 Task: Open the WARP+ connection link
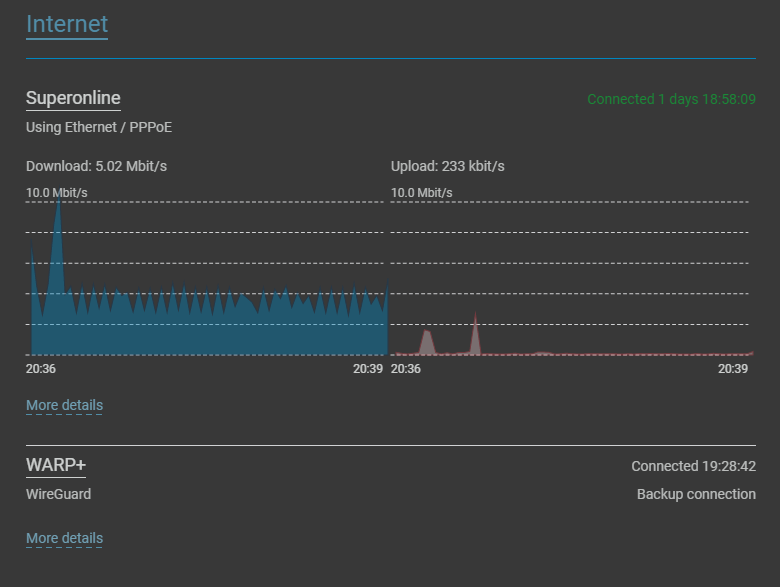tap(56, 465)
